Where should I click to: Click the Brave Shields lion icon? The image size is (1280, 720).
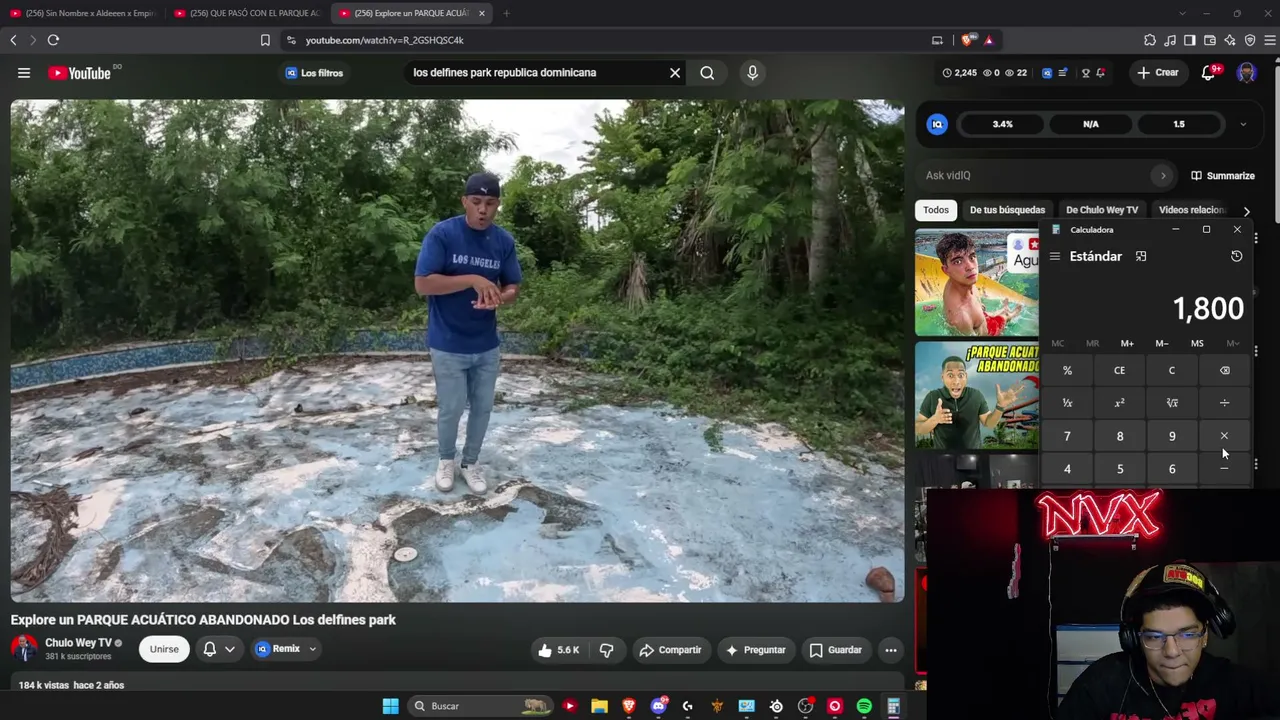pos(967,40)
